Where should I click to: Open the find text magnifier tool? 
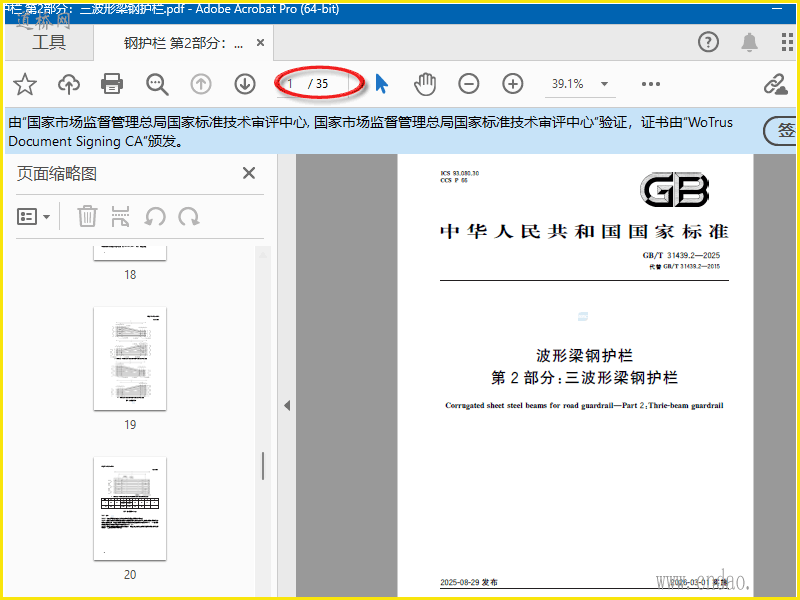(x=157, y=84)
